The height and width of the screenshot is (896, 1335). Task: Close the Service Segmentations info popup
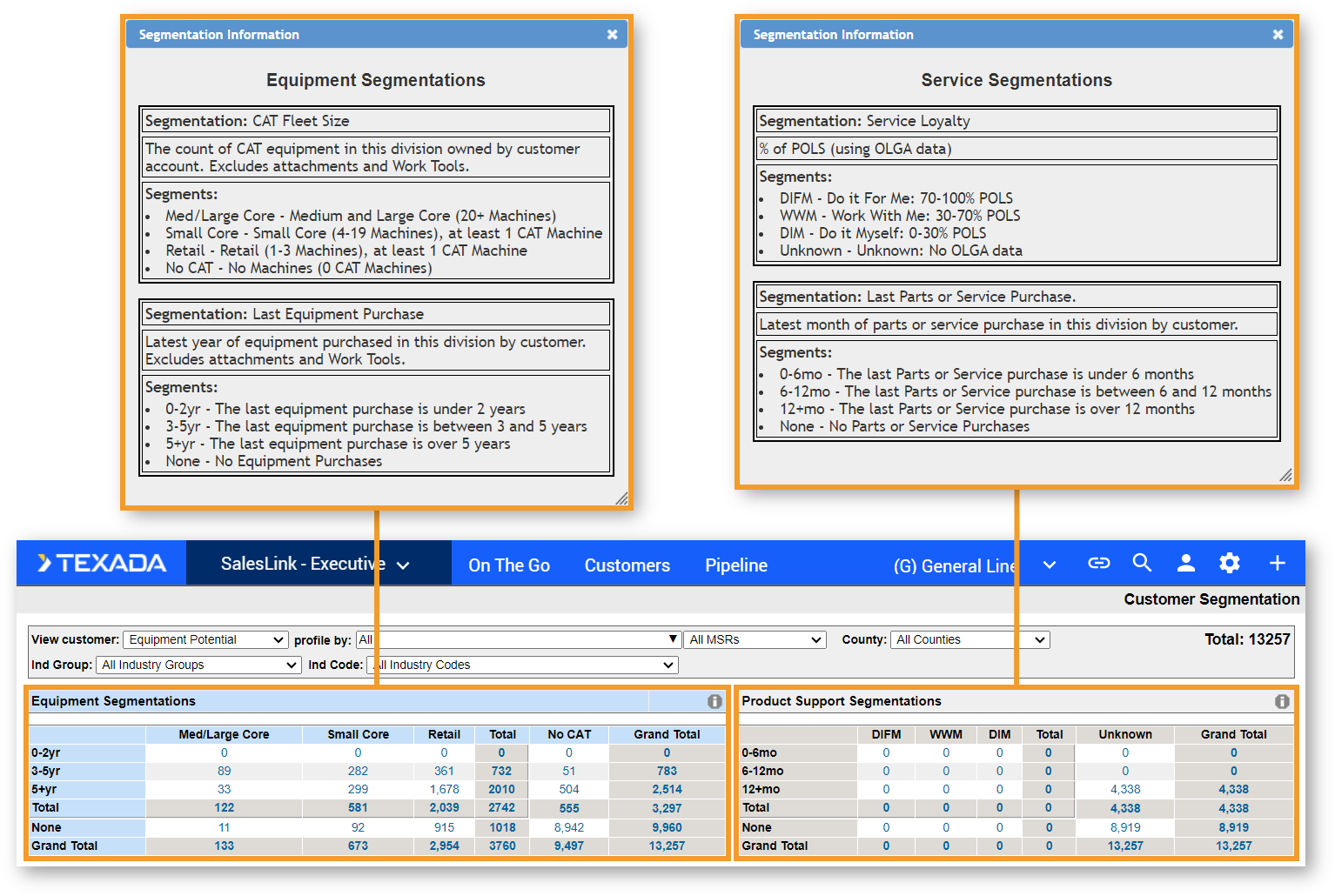[1278, 35]
